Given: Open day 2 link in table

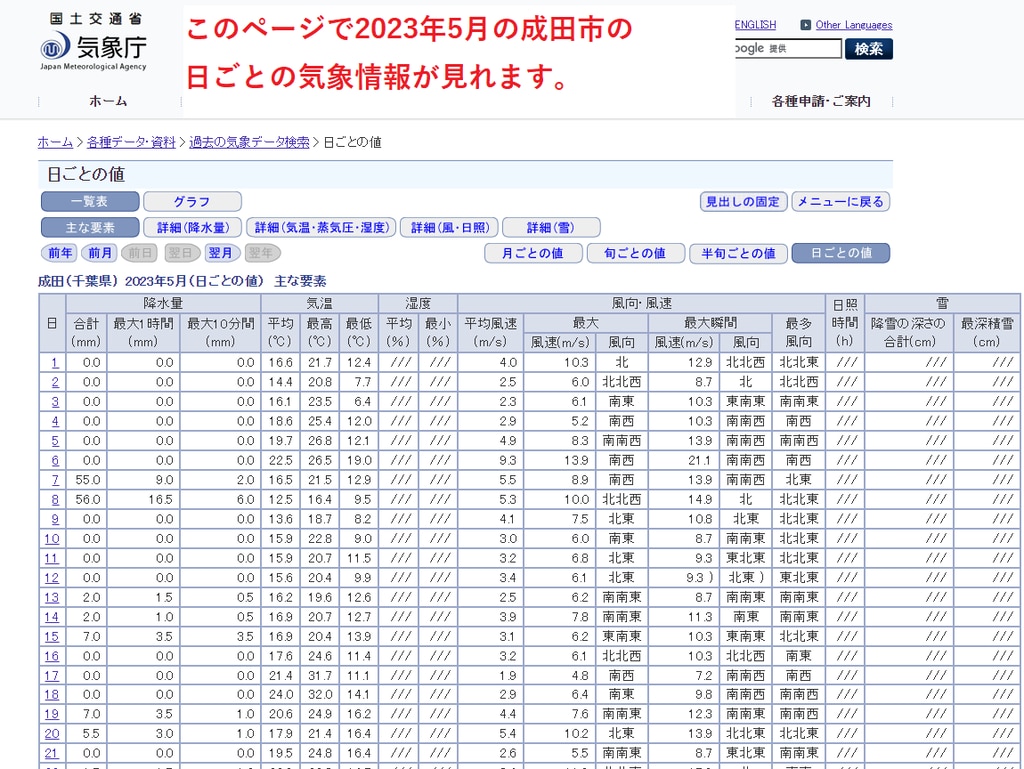Looking at the screenshot, I should click(x=55, y=383).
